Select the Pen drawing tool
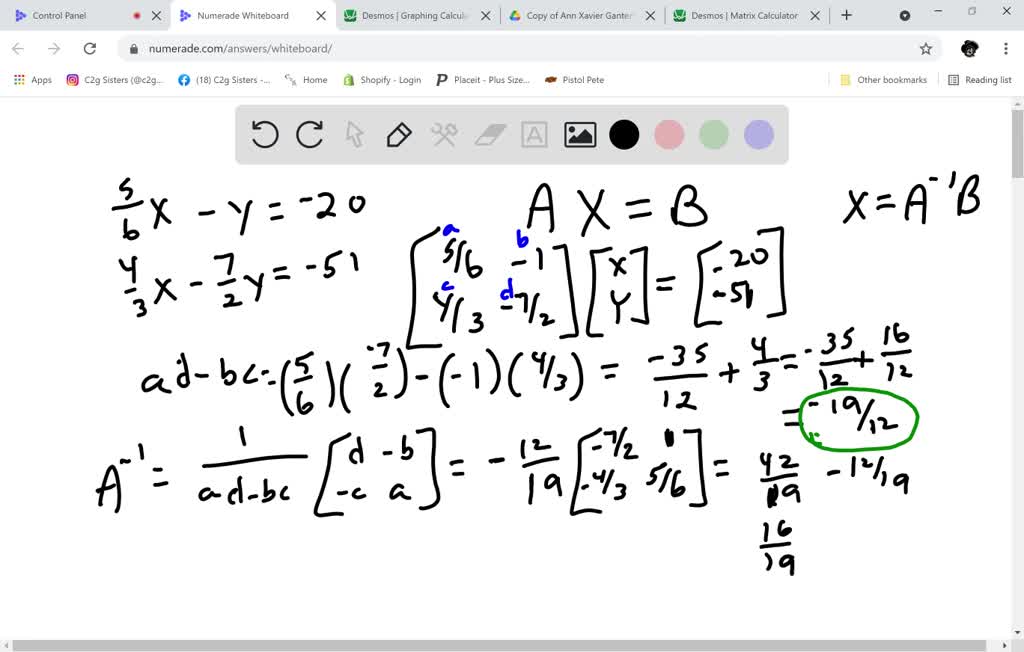The height and width of the screenshot is (652, 1024). [399, 134]
